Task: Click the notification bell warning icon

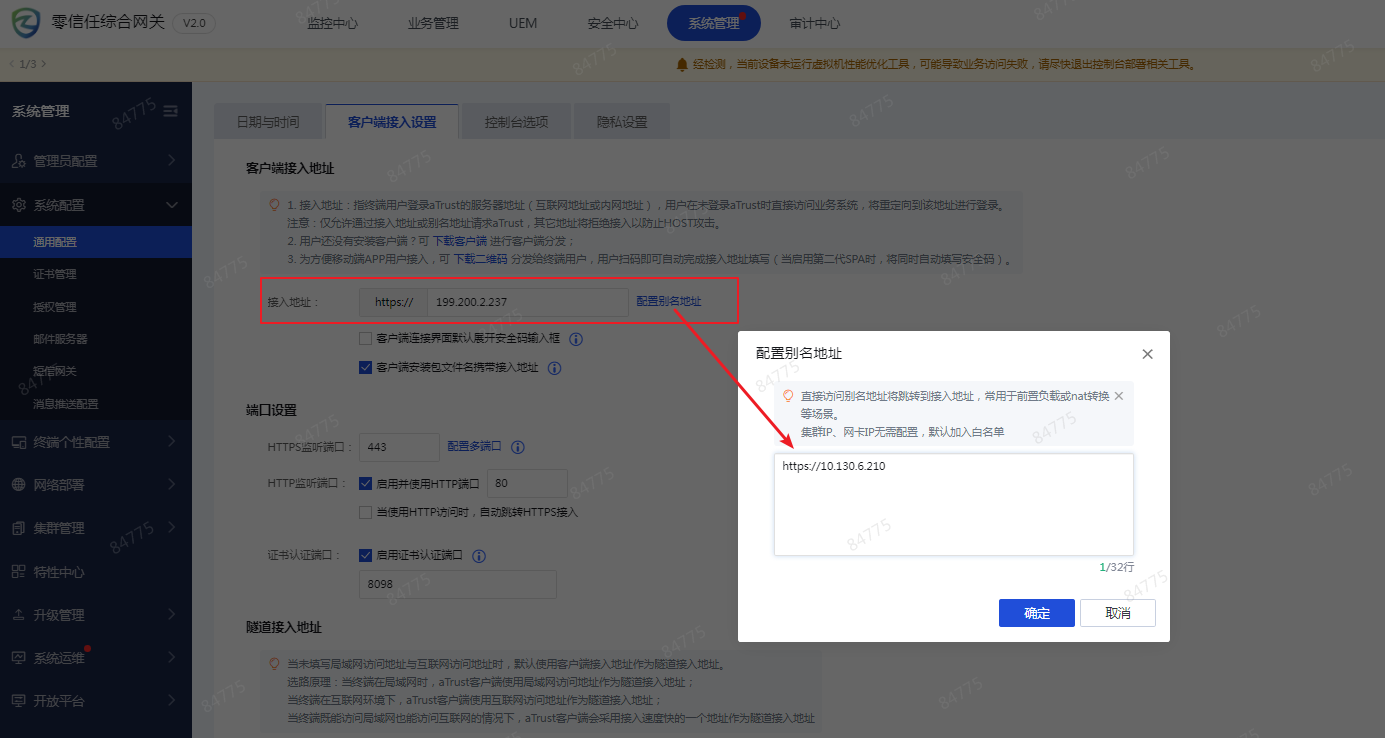Action: (683, 64)
